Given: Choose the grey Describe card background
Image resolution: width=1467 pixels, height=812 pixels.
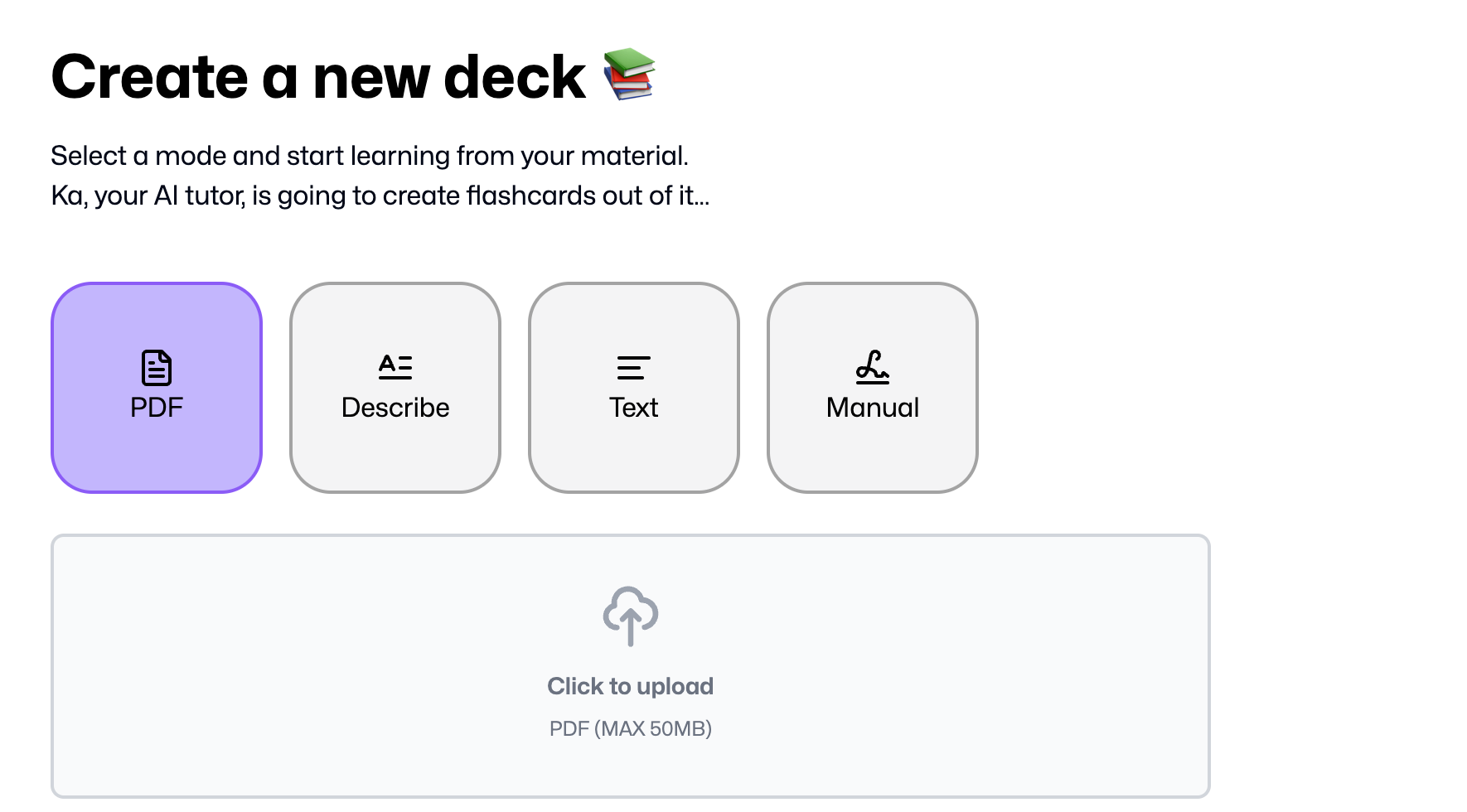Looking at the screenshot, I should point(395,464).
